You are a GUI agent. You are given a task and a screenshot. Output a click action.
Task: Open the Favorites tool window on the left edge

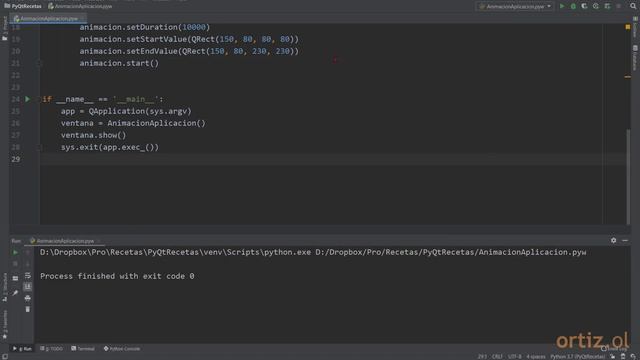pyautogui.click(x=4, y=324)
